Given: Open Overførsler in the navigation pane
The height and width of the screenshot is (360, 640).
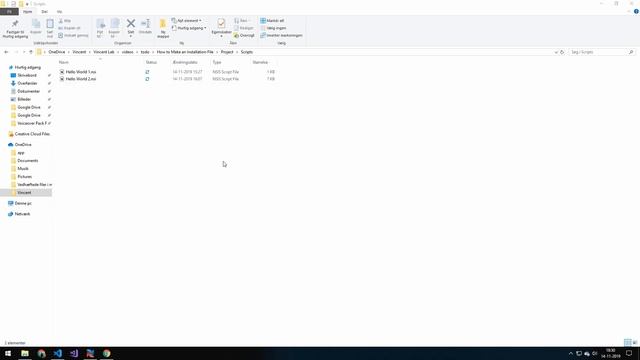Looking at the screenshot, I should [x=27, y=83].
